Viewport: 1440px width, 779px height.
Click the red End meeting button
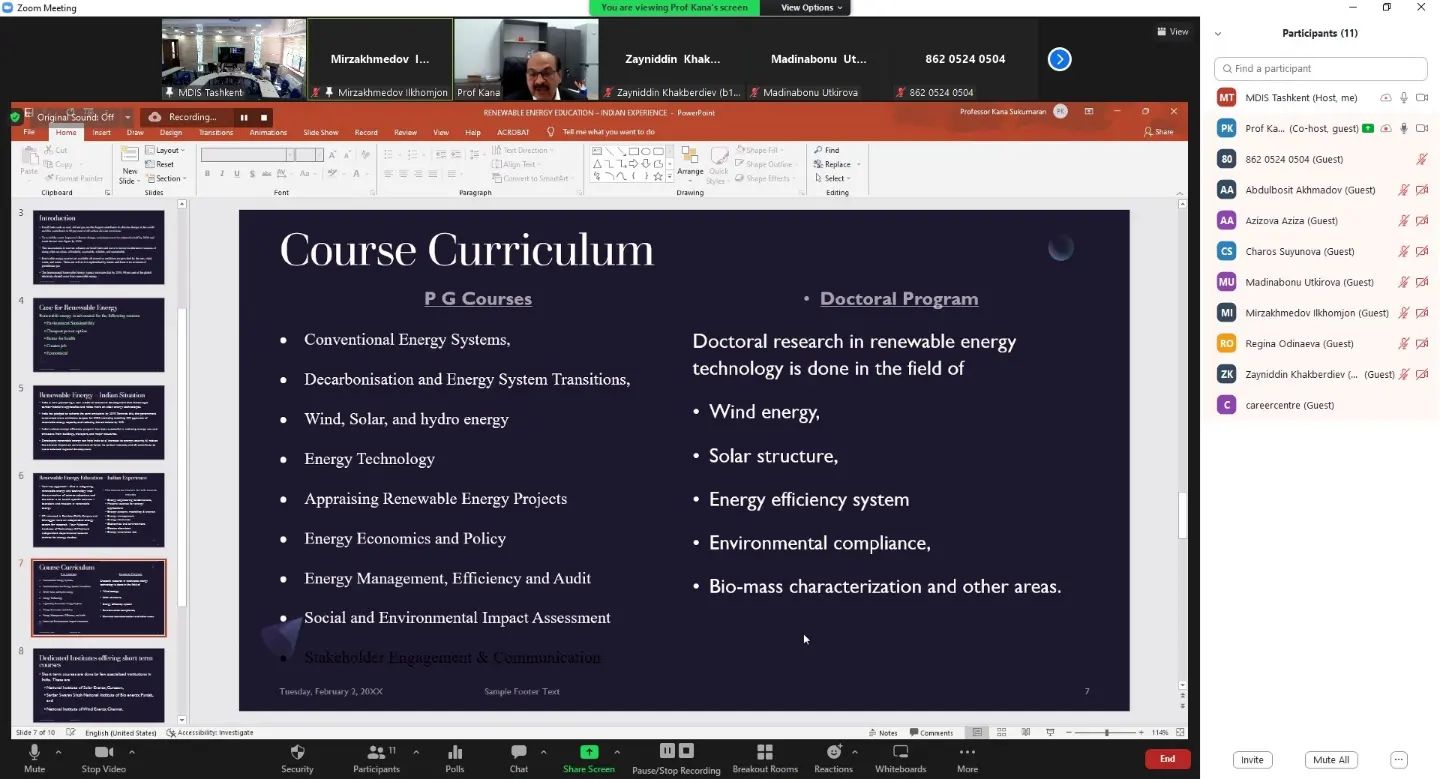pos(1167,759)
